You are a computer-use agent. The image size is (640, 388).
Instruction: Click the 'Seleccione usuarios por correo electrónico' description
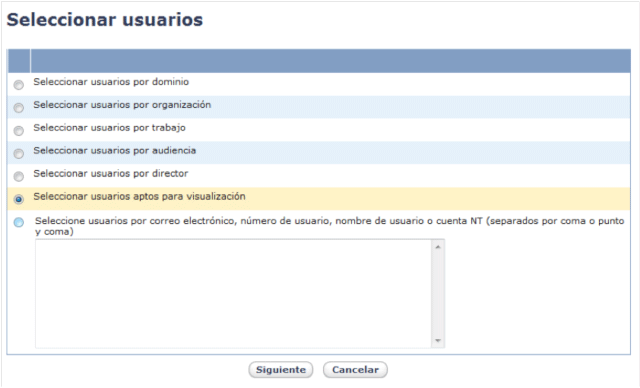(329, 226)
